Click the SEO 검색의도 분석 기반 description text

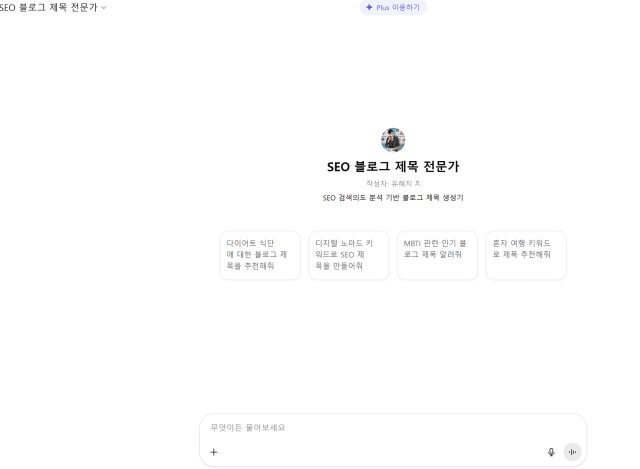click(x=393, y=198)
